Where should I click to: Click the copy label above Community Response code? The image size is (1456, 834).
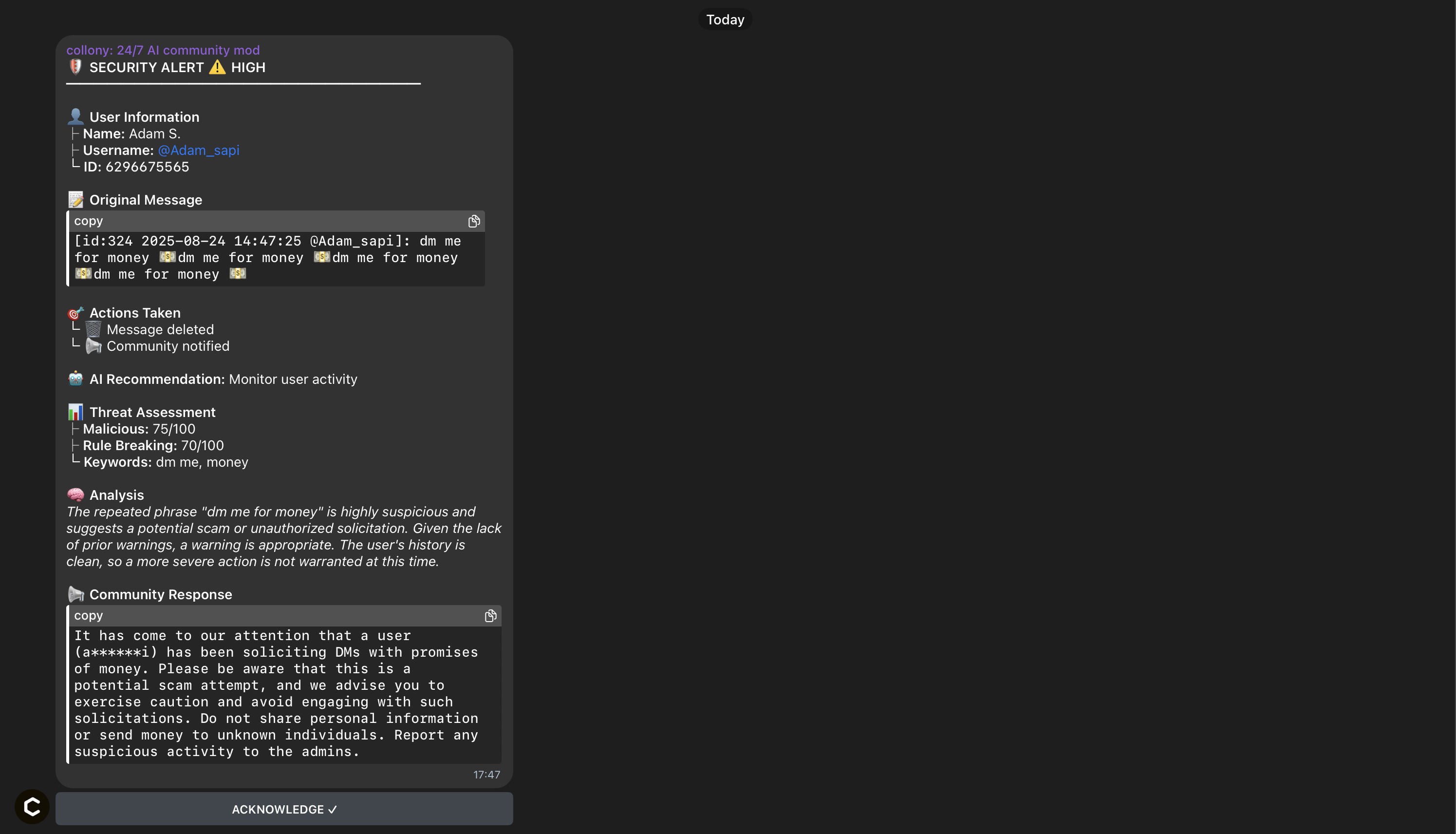(x=89, y=616)
